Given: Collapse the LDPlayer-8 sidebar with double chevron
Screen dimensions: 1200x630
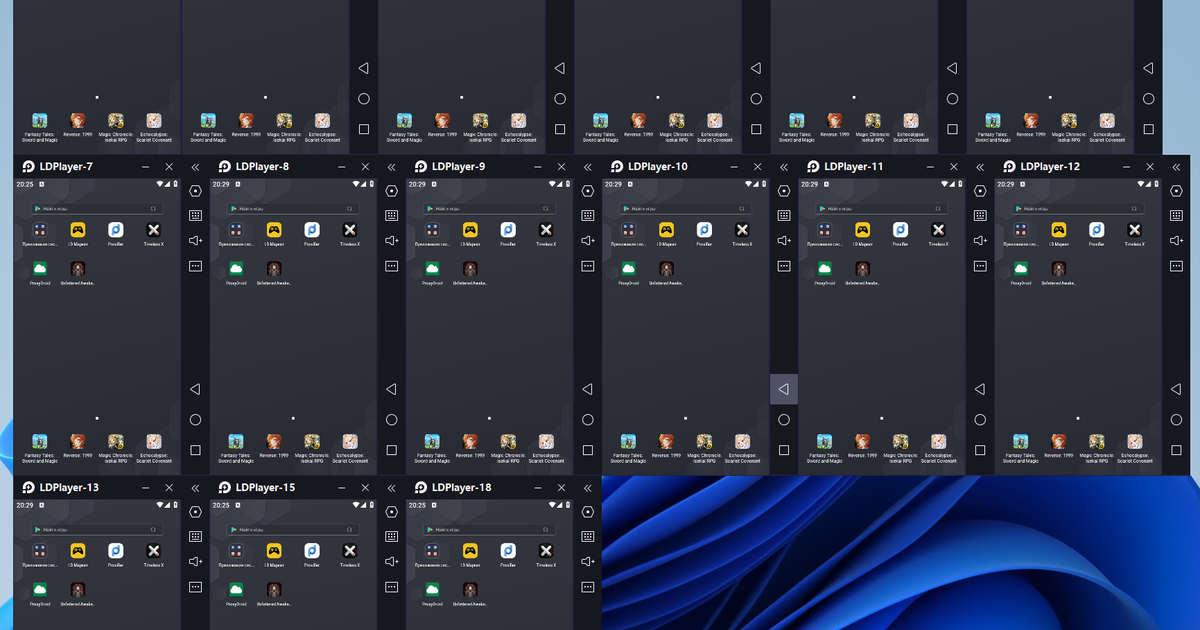Looking at the screenshot, I should (x=391, y=167).
